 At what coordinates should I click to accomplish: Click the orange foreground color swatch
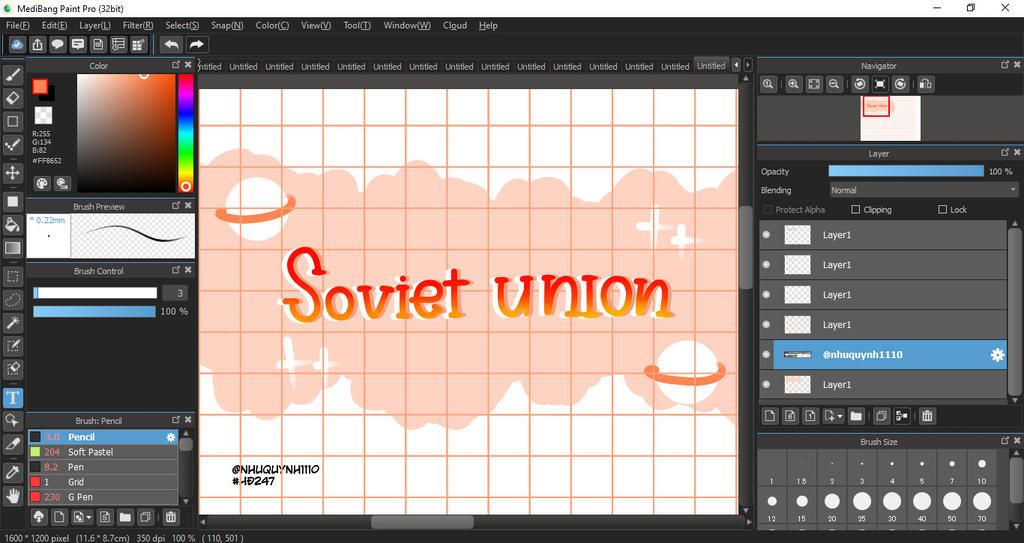click(40, 86)
